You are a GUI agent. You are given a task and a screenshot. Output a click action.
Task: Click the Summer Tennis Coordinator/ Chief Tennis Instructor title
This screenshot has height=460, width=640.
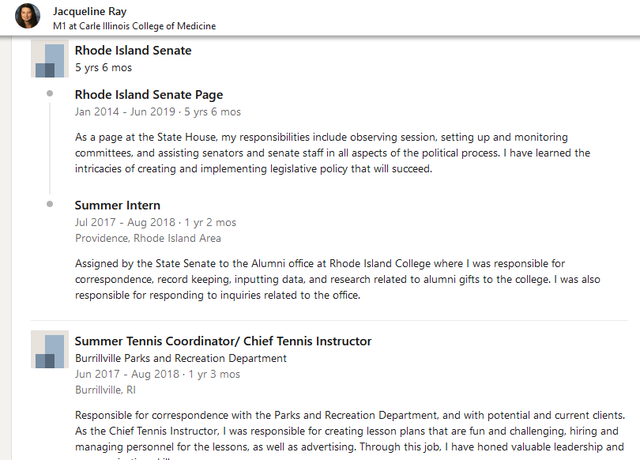[223, 341]
